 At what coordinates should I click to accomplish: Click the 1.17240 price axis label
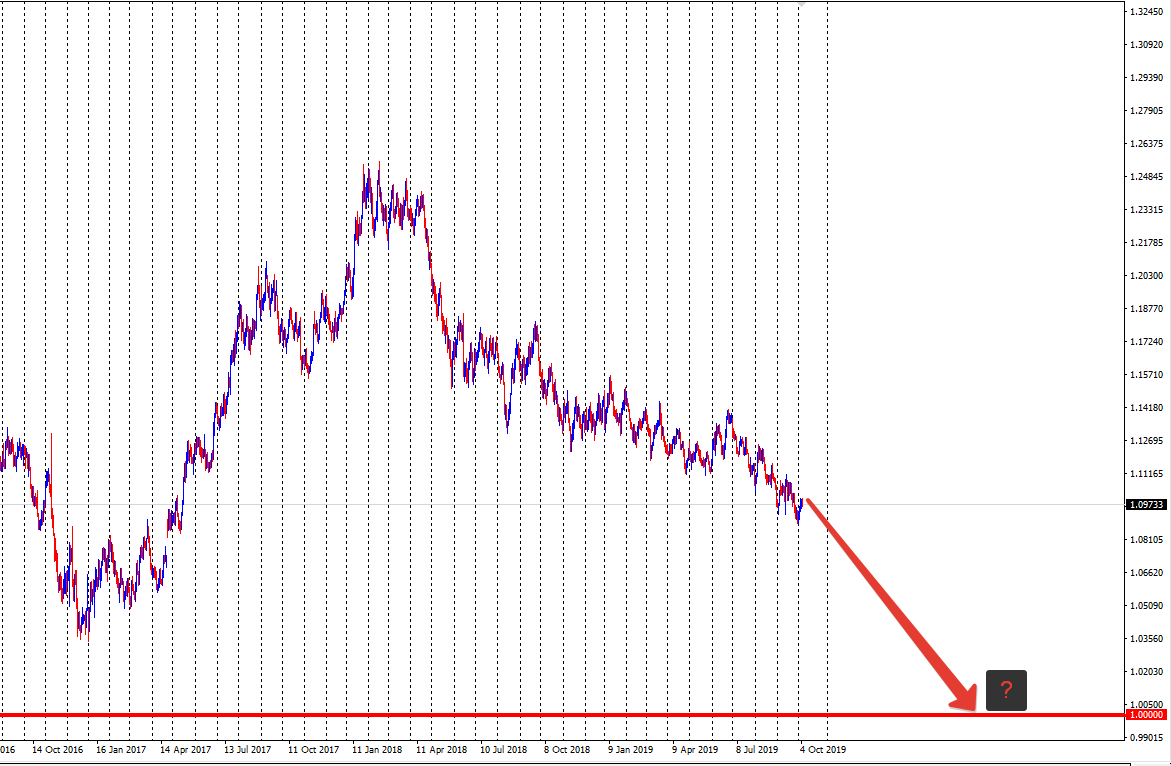pos(1146,342)
